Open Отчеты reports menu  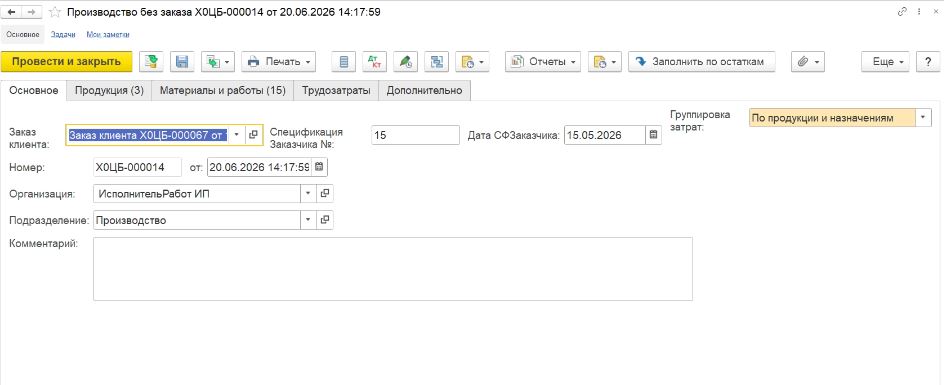pyautogui.click(x=542, y=61)
